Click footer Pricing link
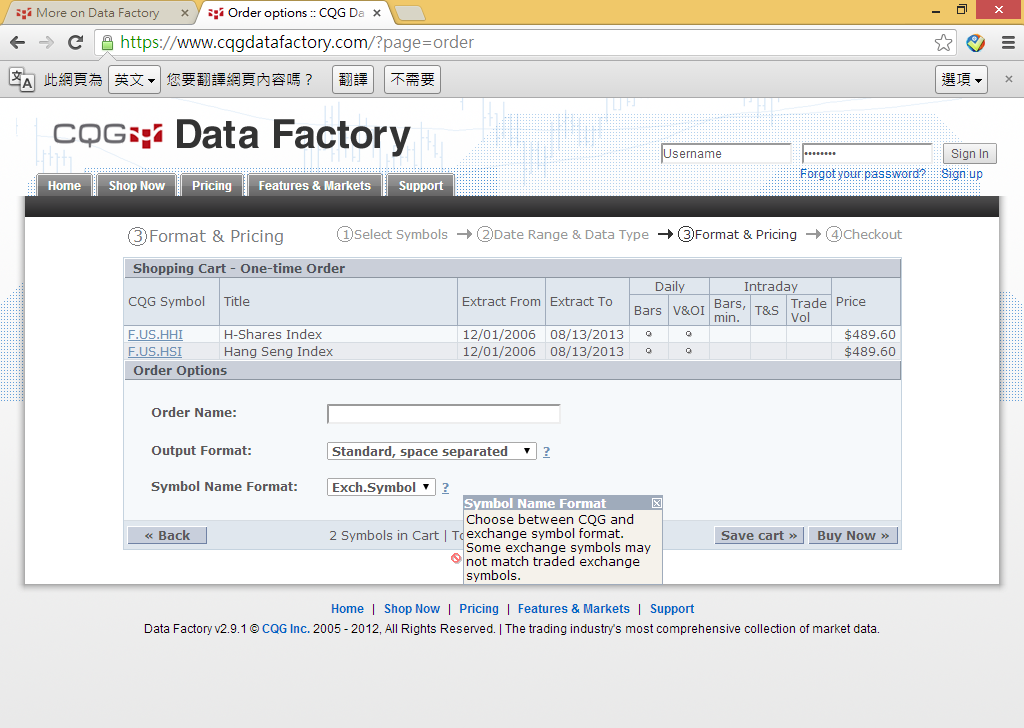1024x728 pixels. click(479, 609)
